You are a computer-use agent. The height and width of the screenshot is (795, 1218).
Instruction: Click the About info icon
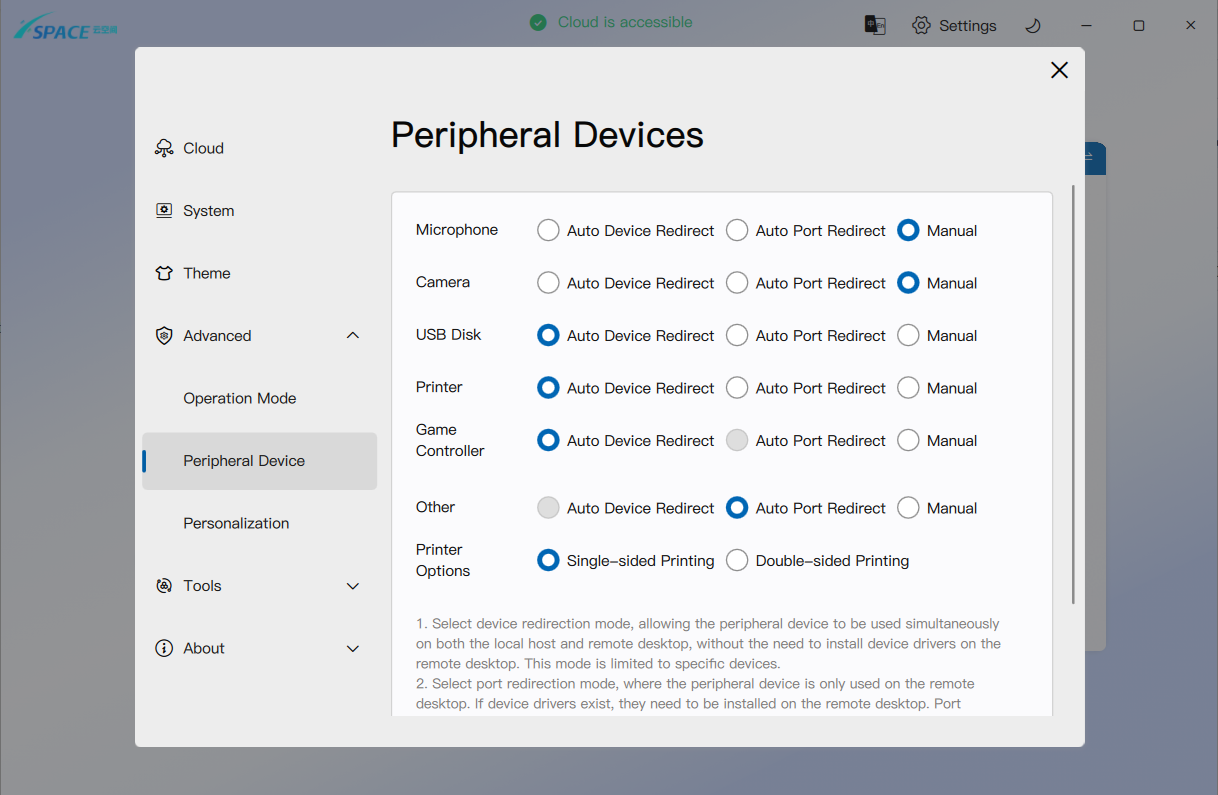164,648
